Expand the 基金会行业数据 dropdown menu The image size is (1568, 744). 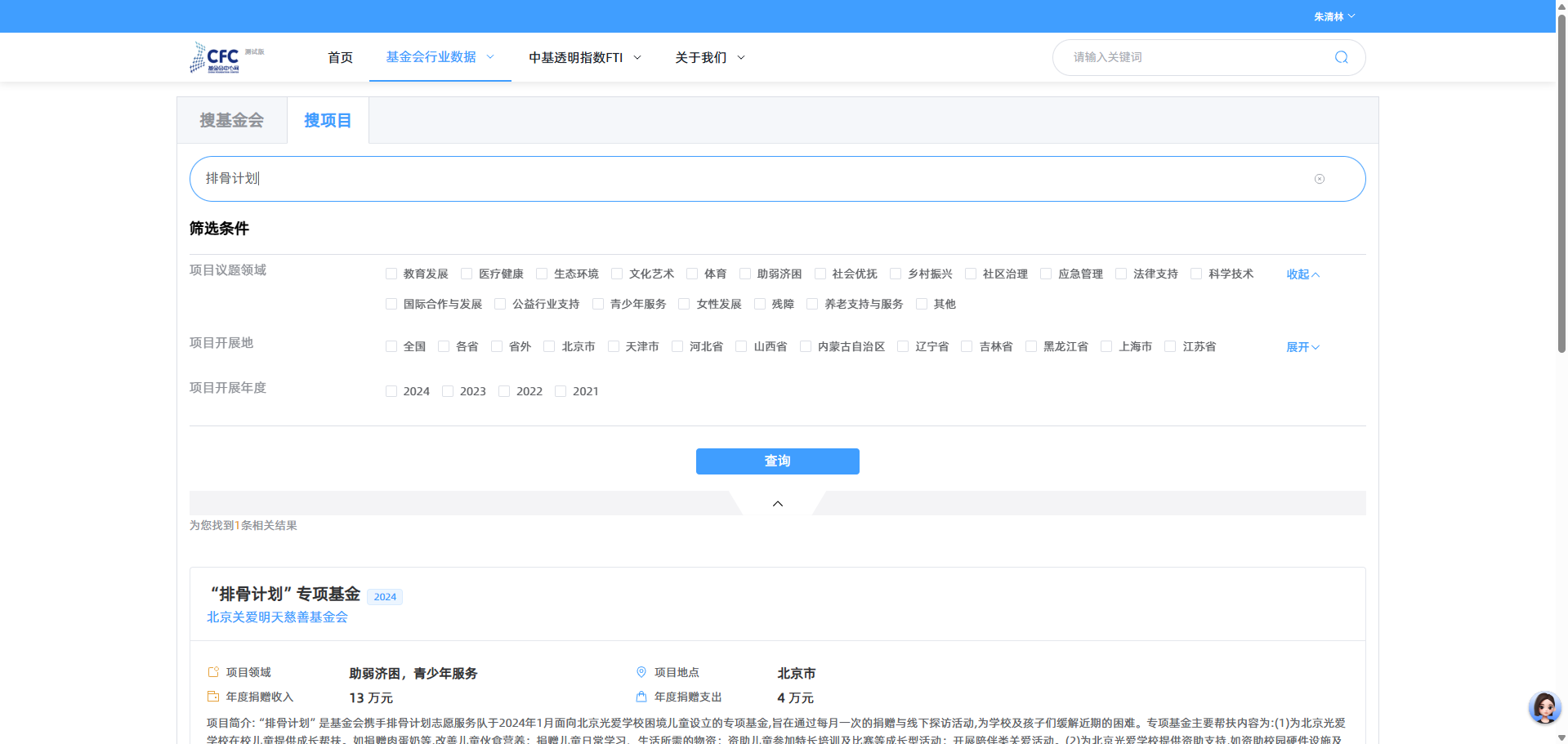440,57
